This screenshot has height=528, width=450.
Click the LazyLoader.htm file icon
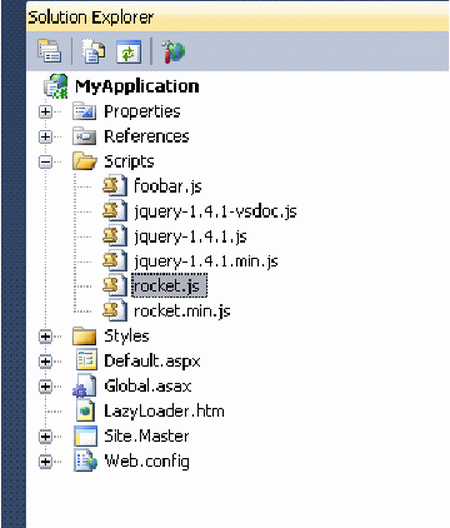click(x=85, y=411)
